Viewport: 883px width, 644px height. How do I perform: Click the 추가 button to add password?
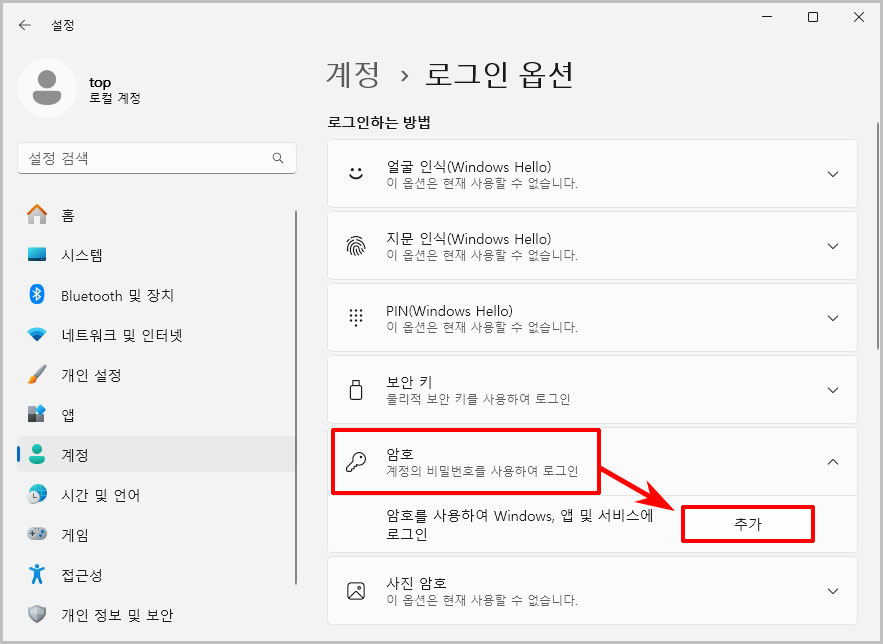click(x=747, y=523)
